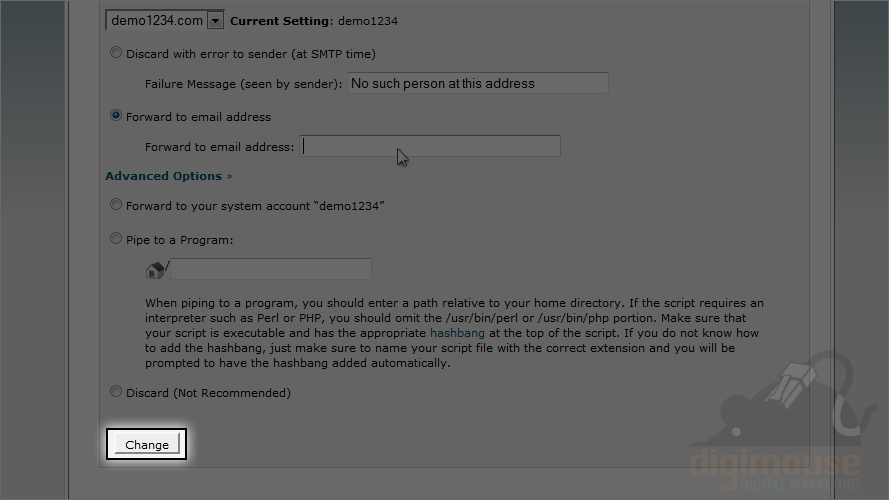Open the hashbang link
Screen dimensions: 889x500
coord(457,333)
